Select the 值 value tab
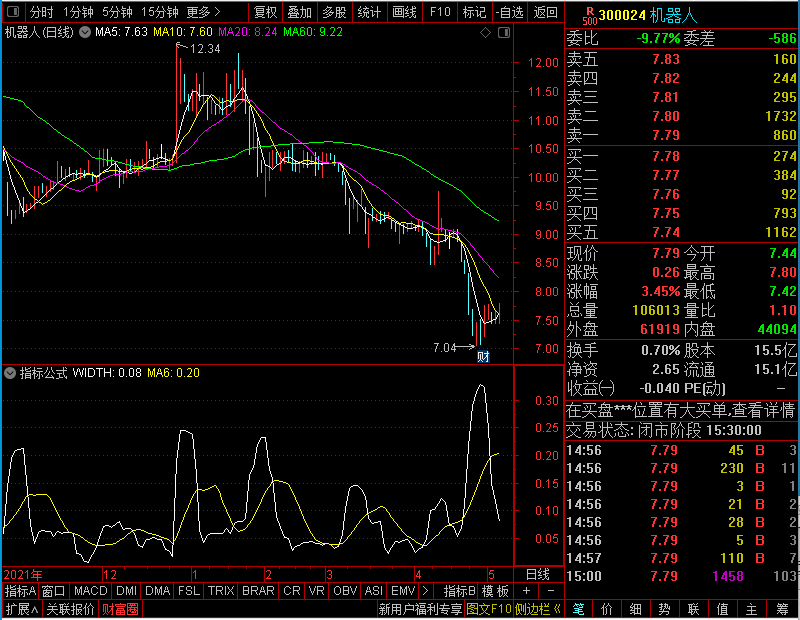This screenshot has height=620, width=800. point(722,609)
